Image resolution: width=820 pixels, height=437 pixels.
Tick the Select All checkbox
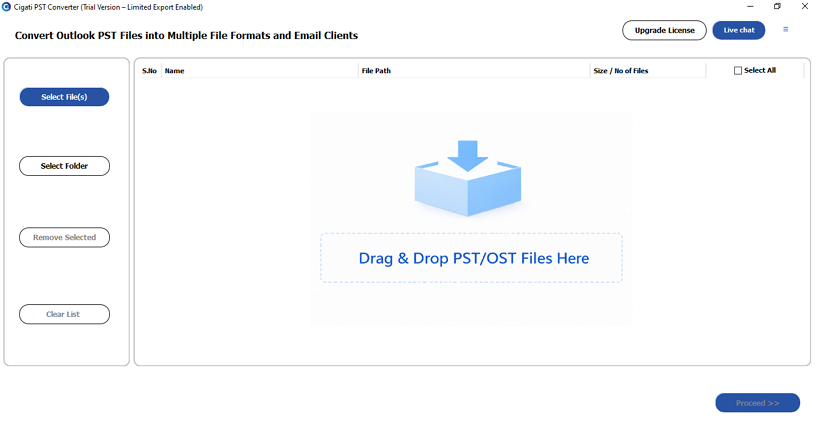pyautogui.click(x=738, y=71)
